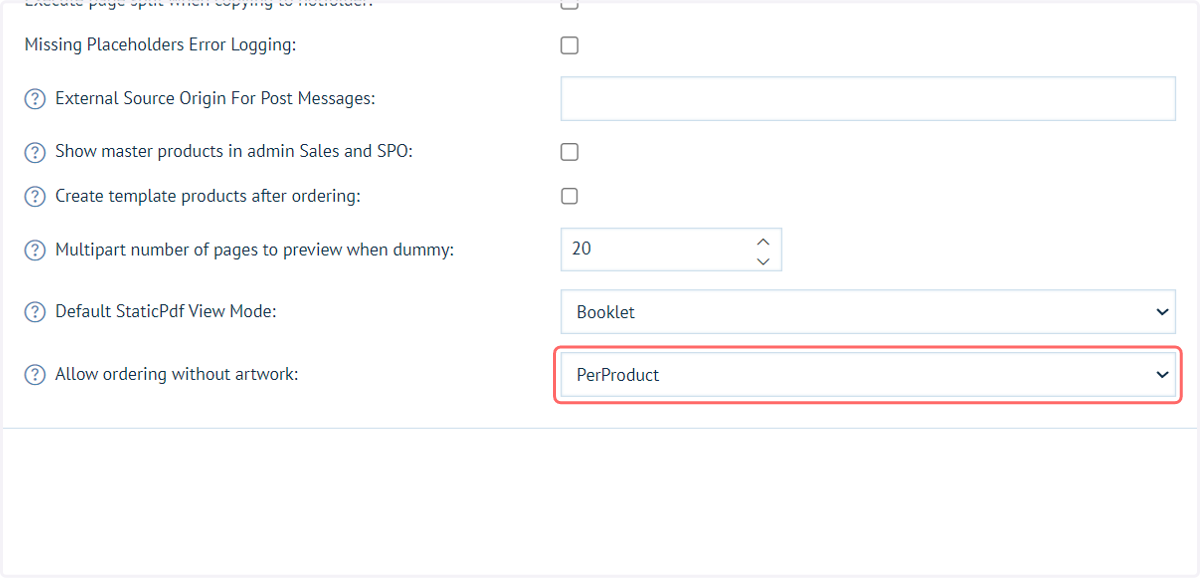This screenshot has width=1200, height=578.
Task: Tick Show master products in admin Sales checkbox
Action: pos(569,152)
